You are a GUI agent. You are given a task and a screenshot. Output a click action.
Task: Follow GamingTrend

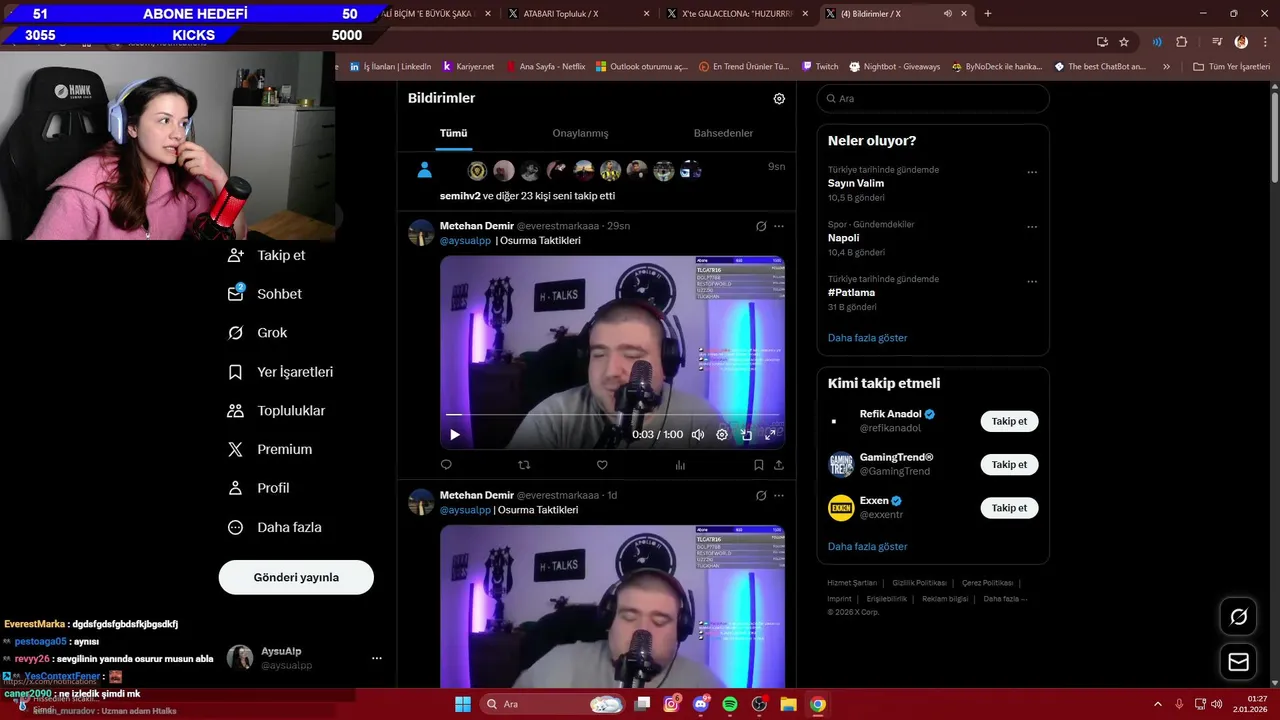point(1009,465)
